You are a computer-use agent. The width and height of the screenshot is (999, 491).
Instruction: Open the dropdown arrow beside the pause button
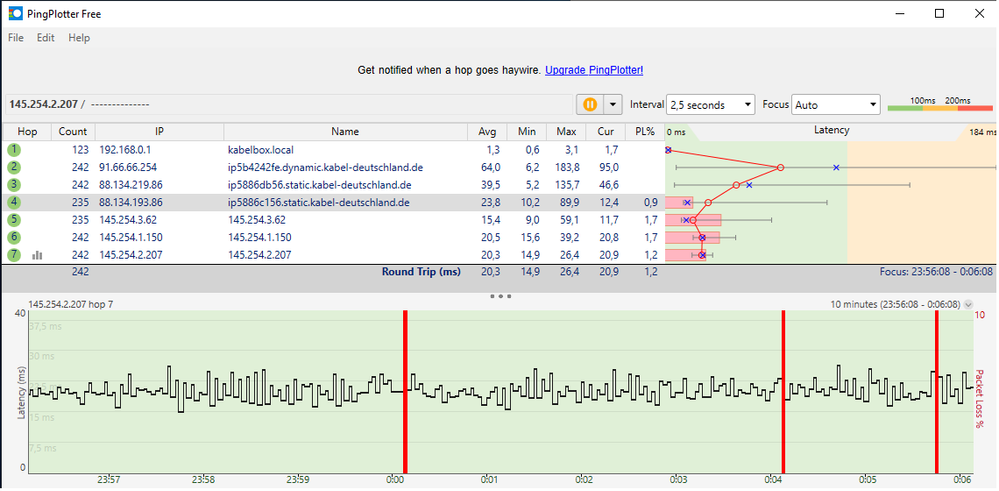[x=612, y=104]
